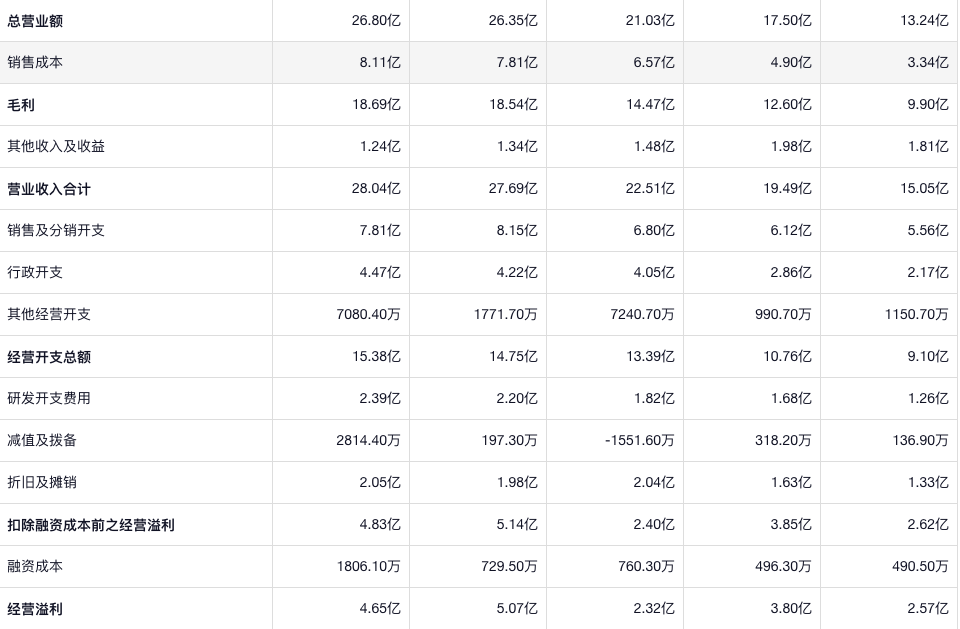Select the negative -1551.60万 impairment cell

[x=639, y=440]
